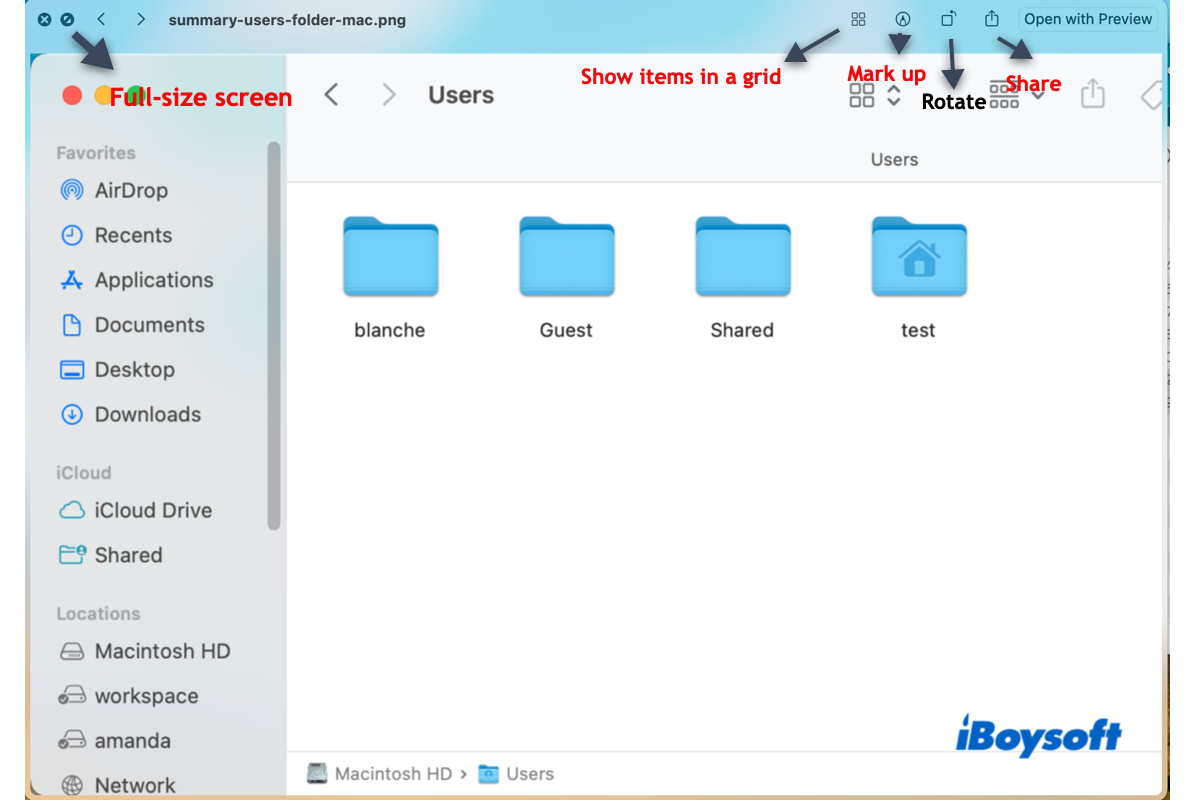Rotate the image using the Rotate icon
The image size is (1200, 800).
(x=947, y=18)
